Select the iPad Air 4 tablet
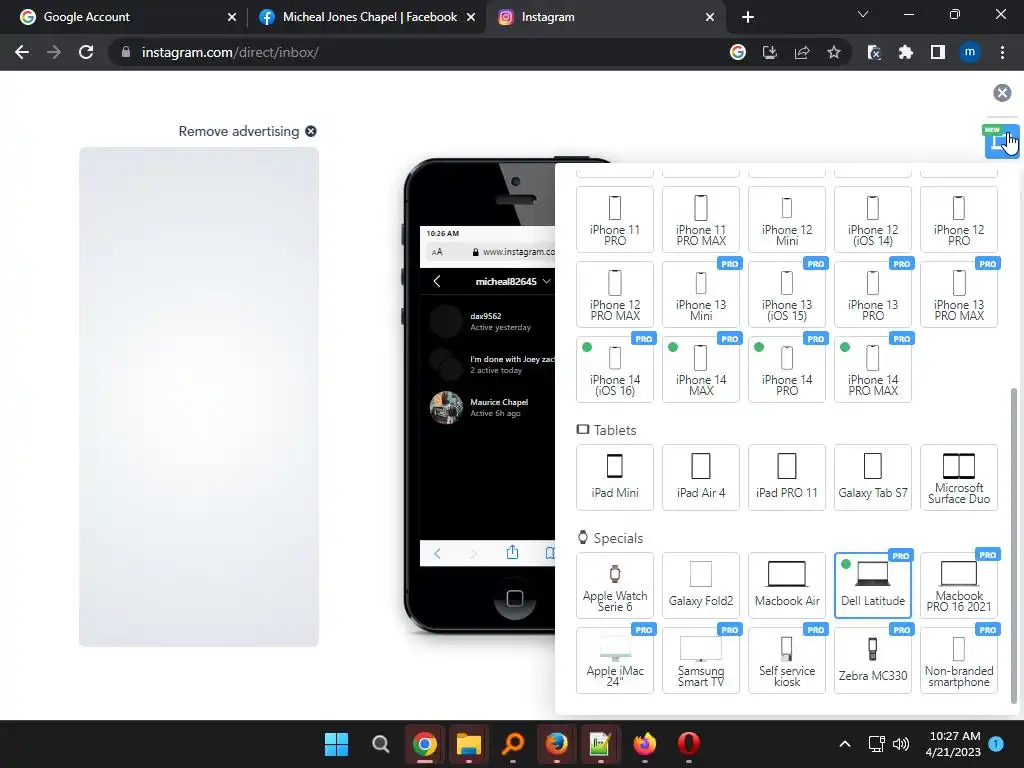Image resolution: width=1024 pixels, height=768 pixels. (701, 477)
